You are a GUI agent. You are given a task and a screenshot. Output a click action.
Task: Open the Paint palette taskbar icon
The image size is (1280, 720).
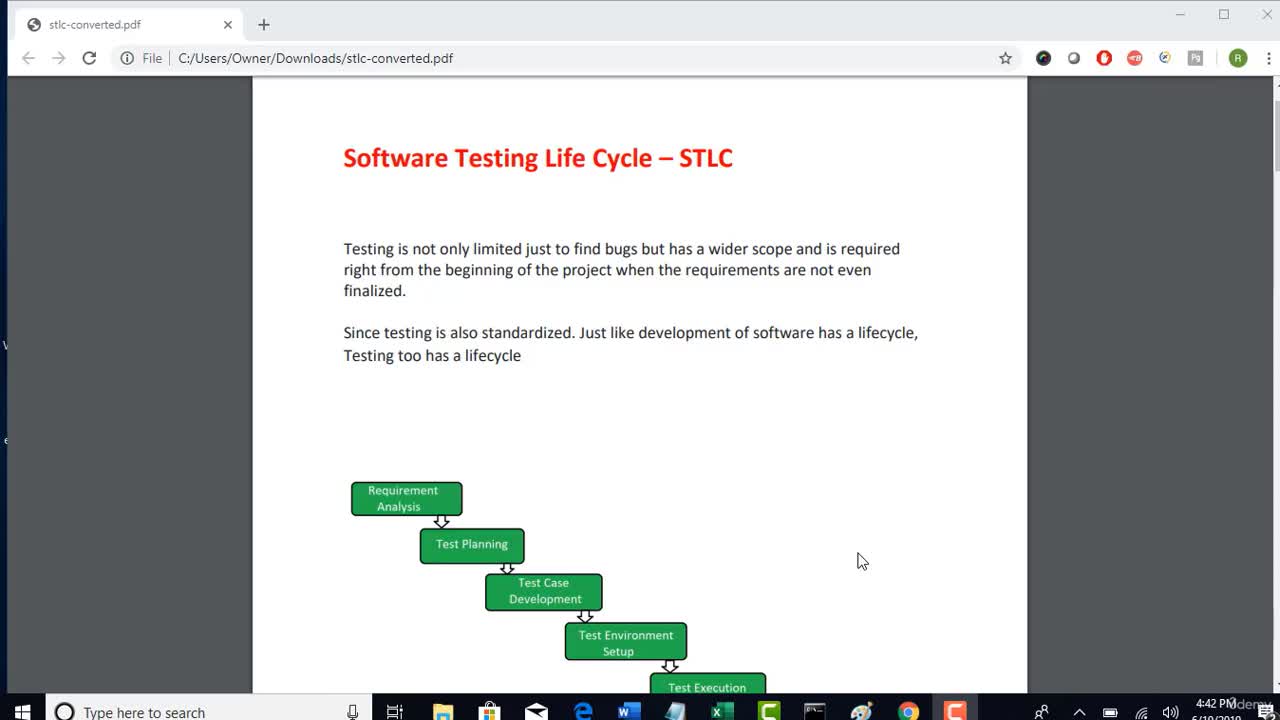(x=862, y=712)
